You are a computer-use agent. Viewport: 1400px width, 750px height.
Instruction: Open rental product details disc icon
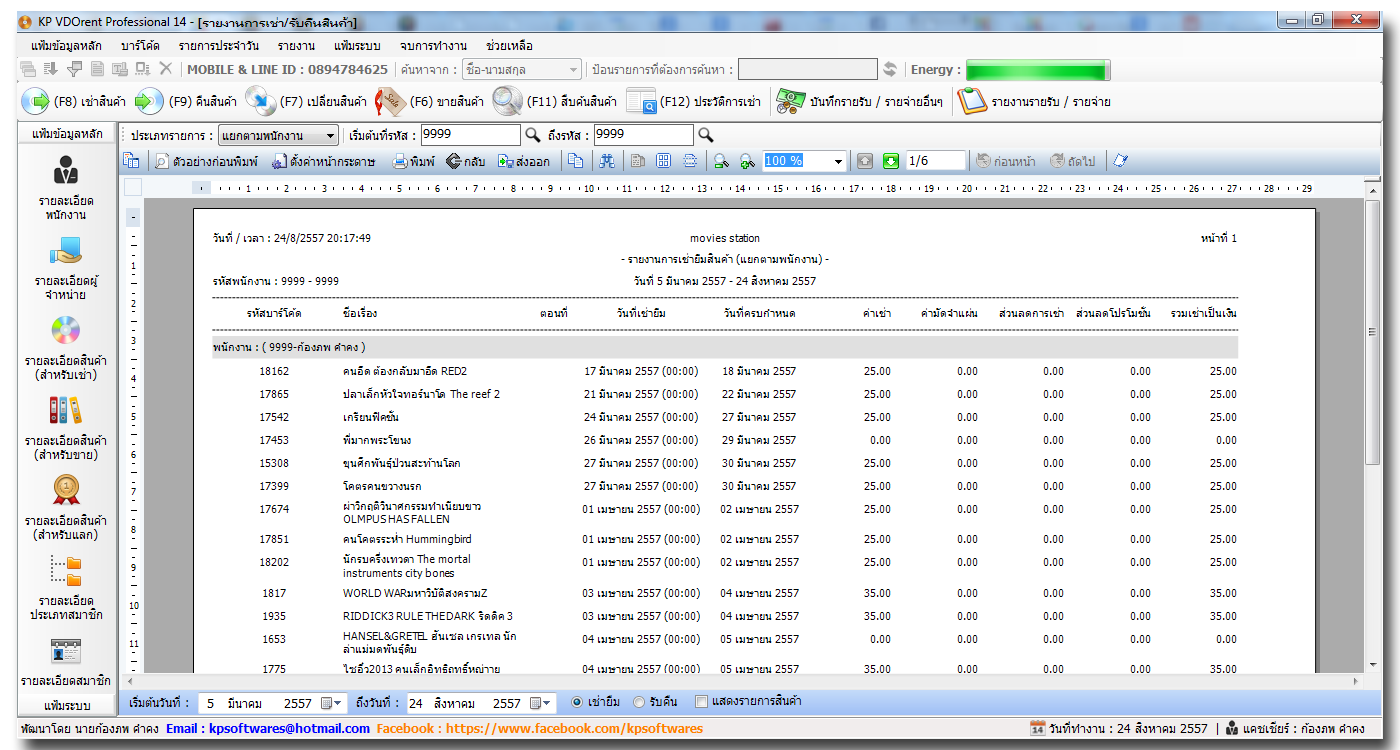(66, 330)
